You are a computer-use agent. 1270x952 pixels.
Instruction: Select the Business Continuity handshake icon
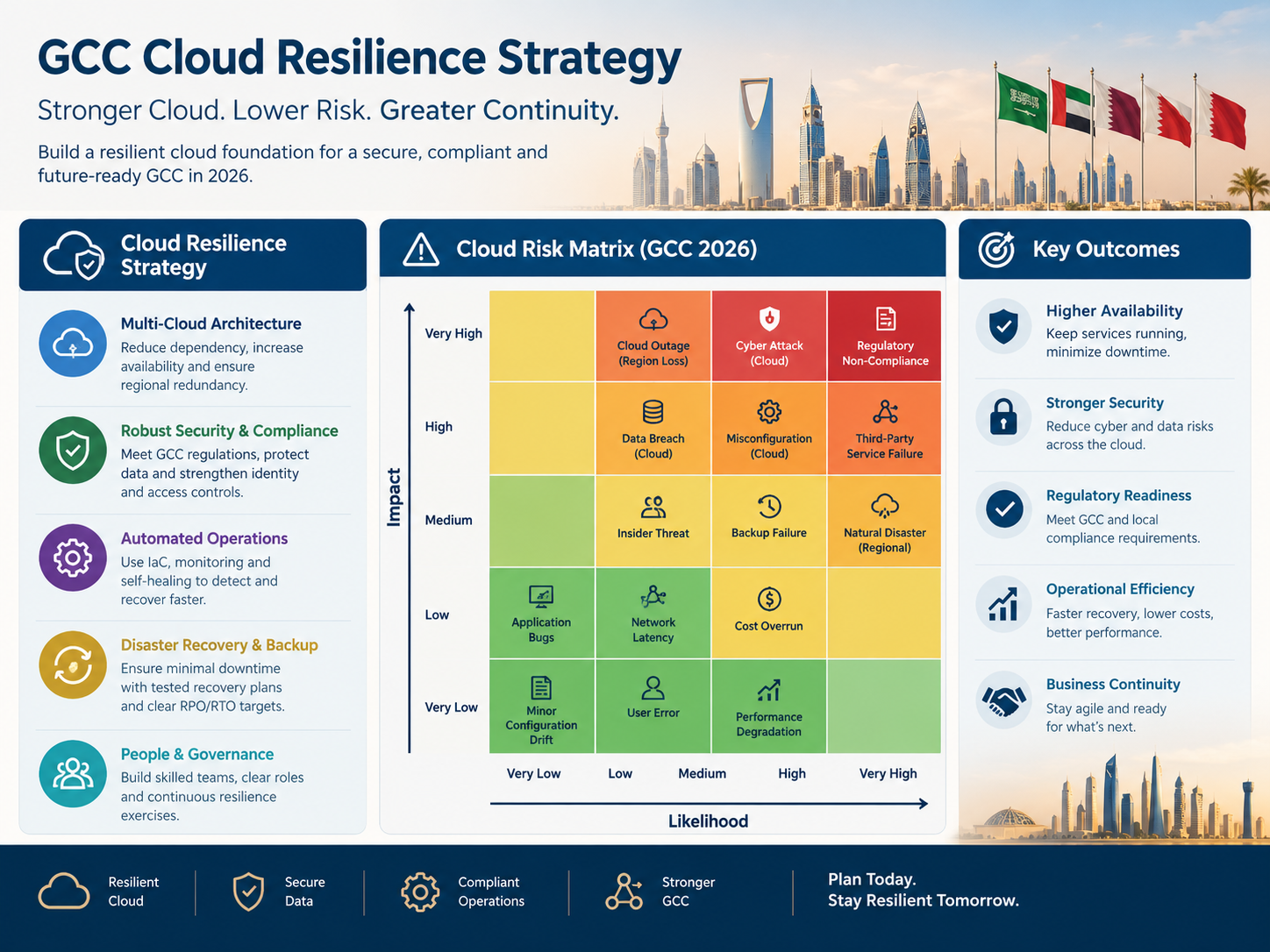coord(1003,700)
